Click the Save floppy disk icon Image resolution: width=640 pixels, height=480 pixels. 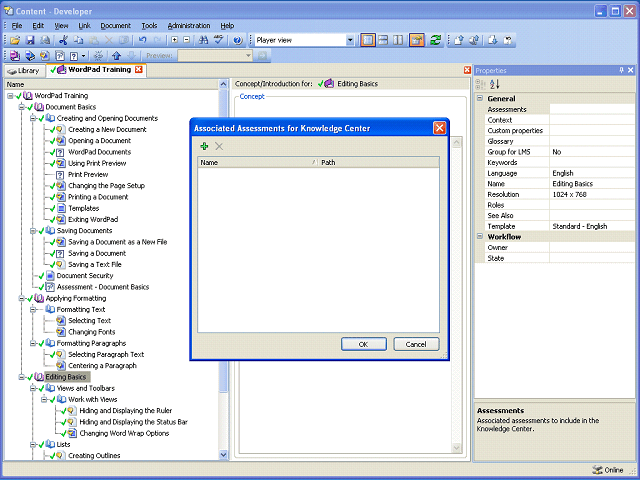[x=30, y=40]
